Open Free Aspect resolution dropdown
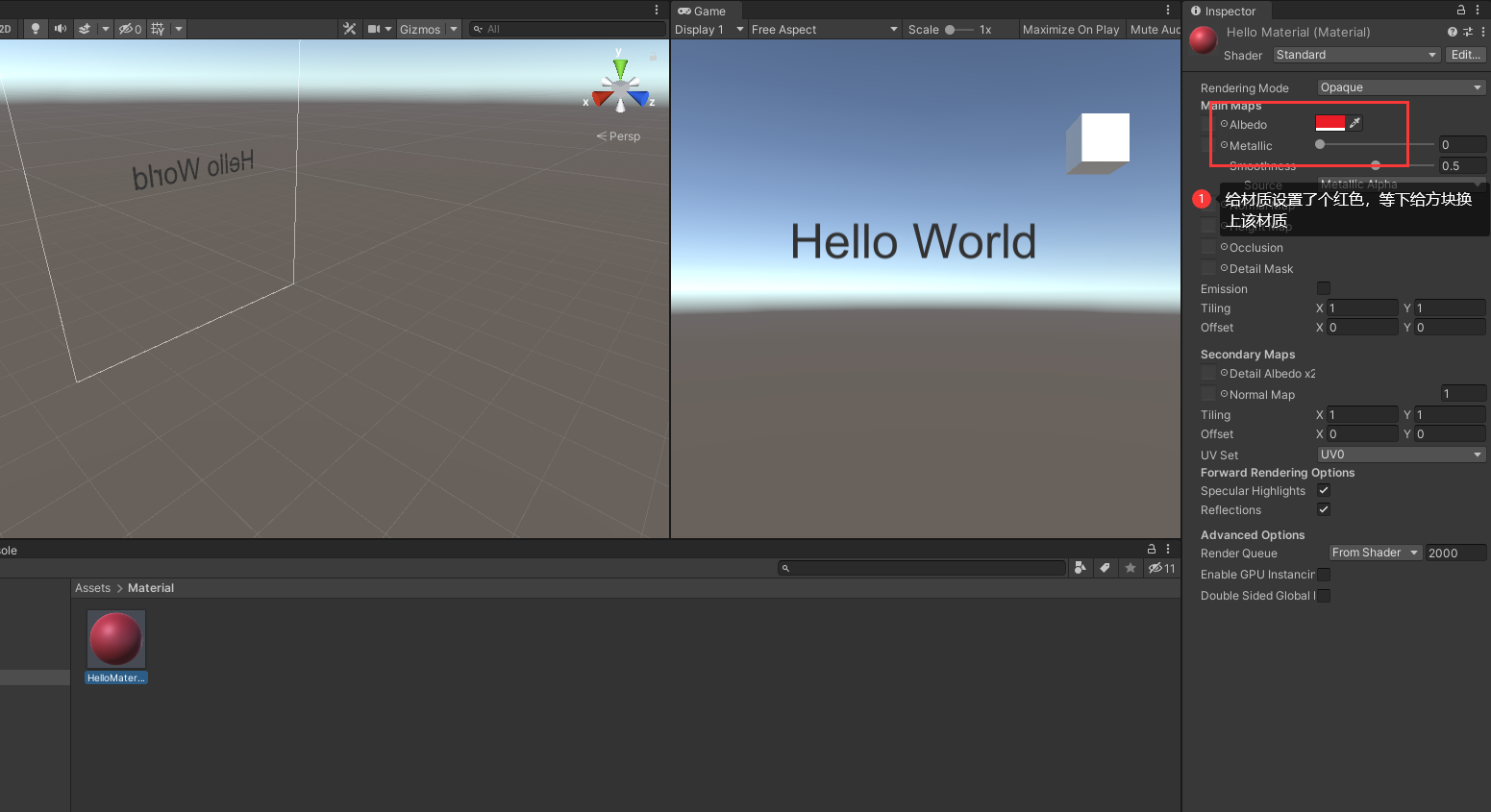The width and height of the screenshot is (1491, 812). tap(825, 29)
